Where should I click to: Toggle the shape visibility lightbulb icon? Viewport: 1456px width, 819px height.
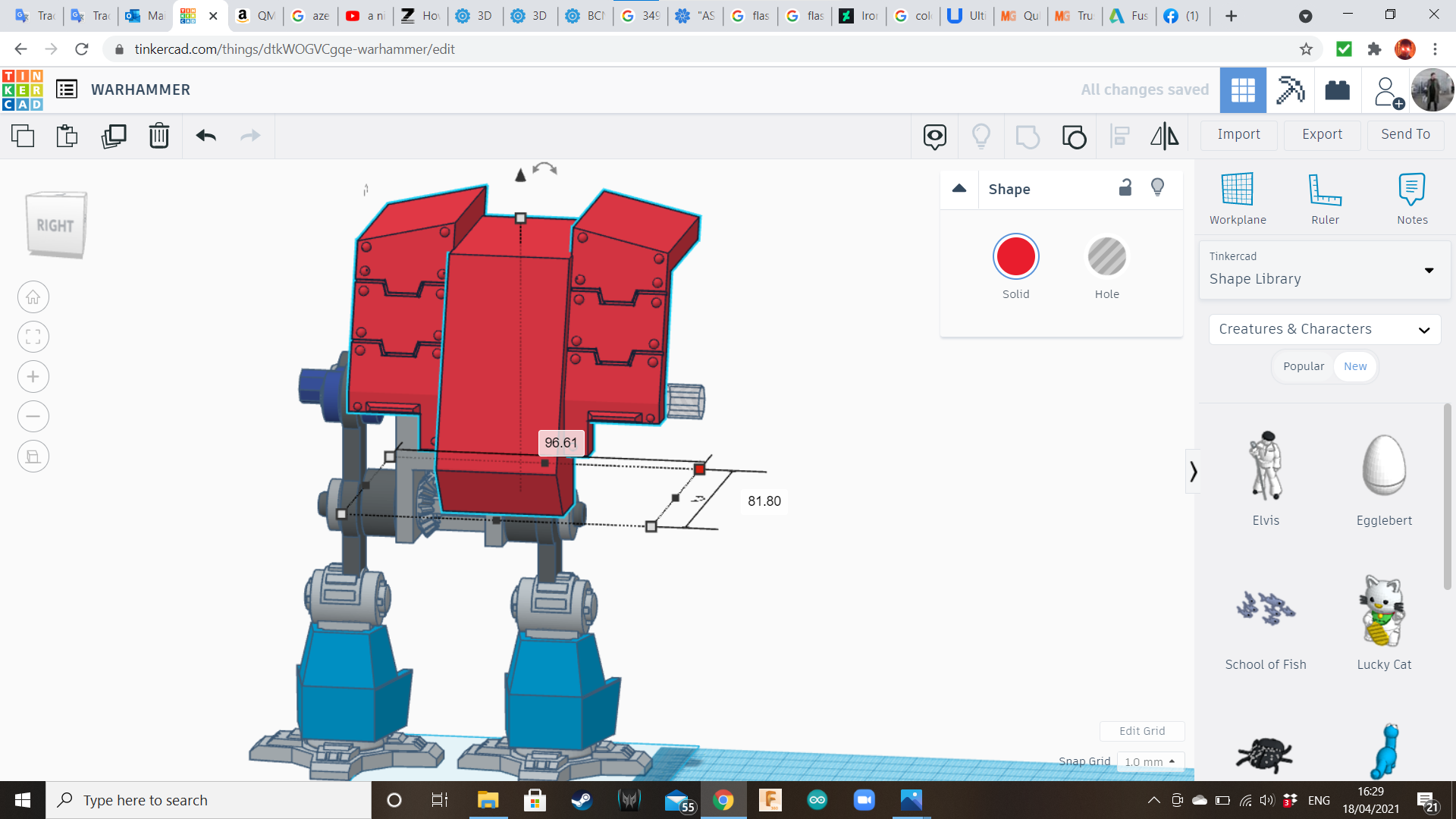1157,188
